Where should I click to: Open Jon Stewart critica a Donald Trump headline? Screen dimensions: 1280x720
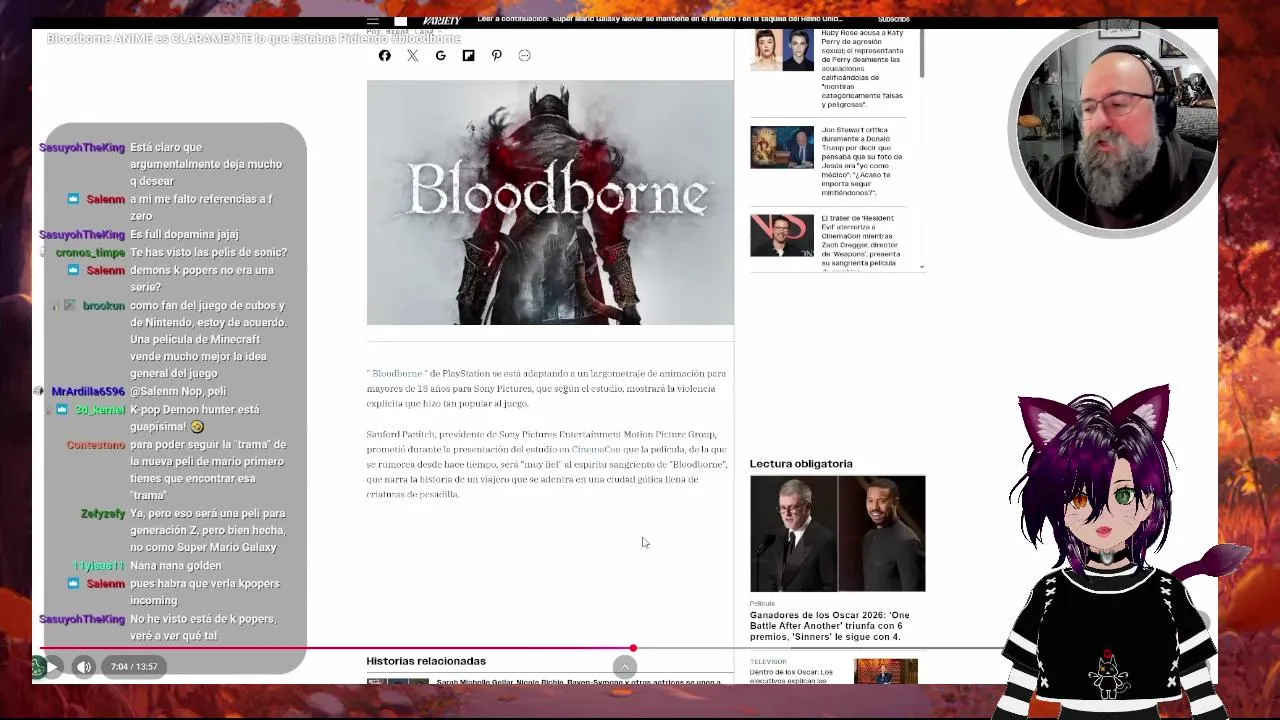coord(862,161)
